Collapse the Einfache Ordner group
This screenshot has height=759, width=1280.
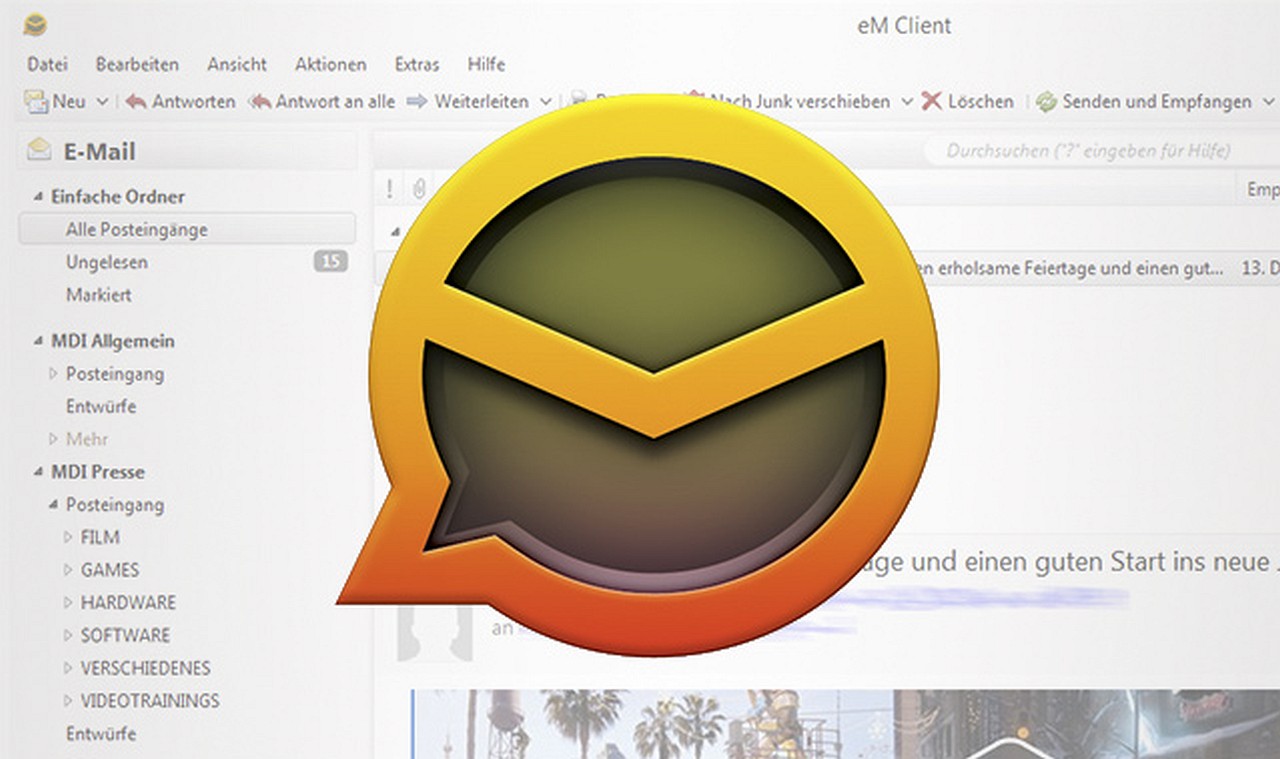[38, 197]
